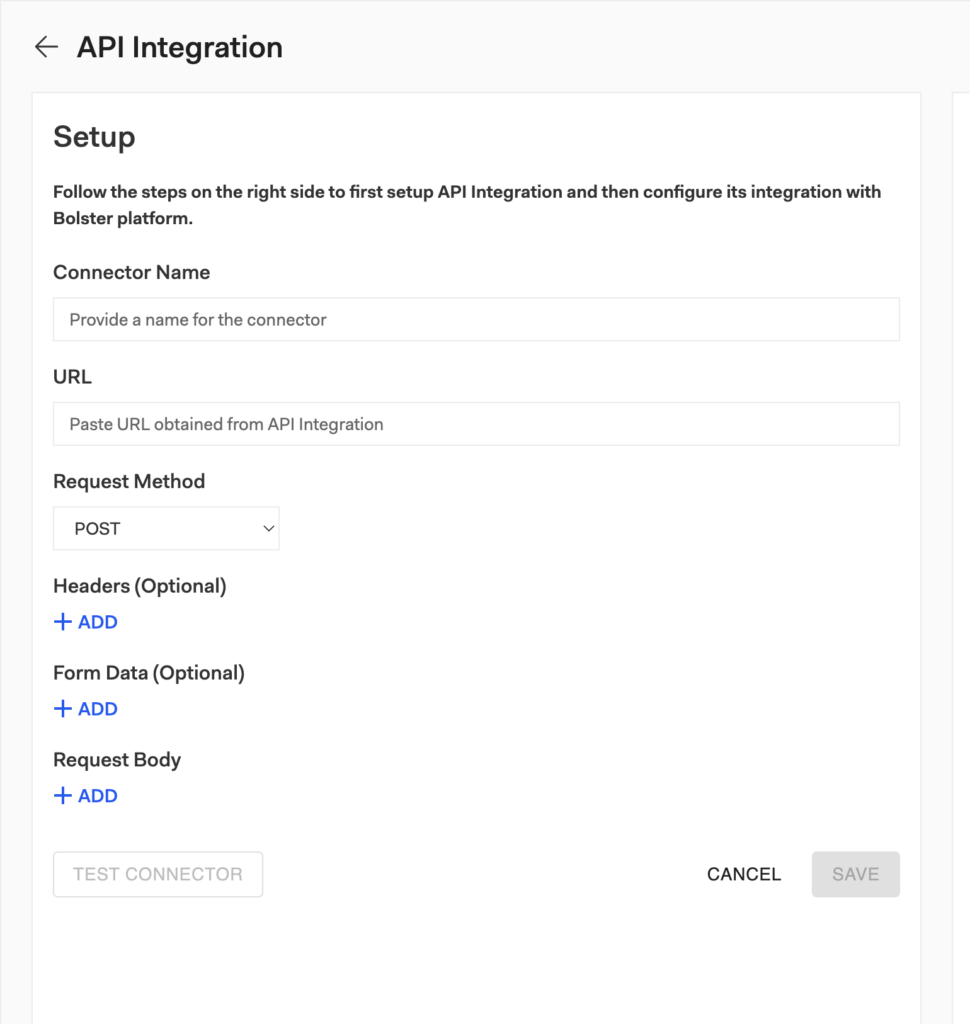The height and width of the screenshot is (1024, 970).
Task: Add a Request Body entry
Action: [86, 795]
